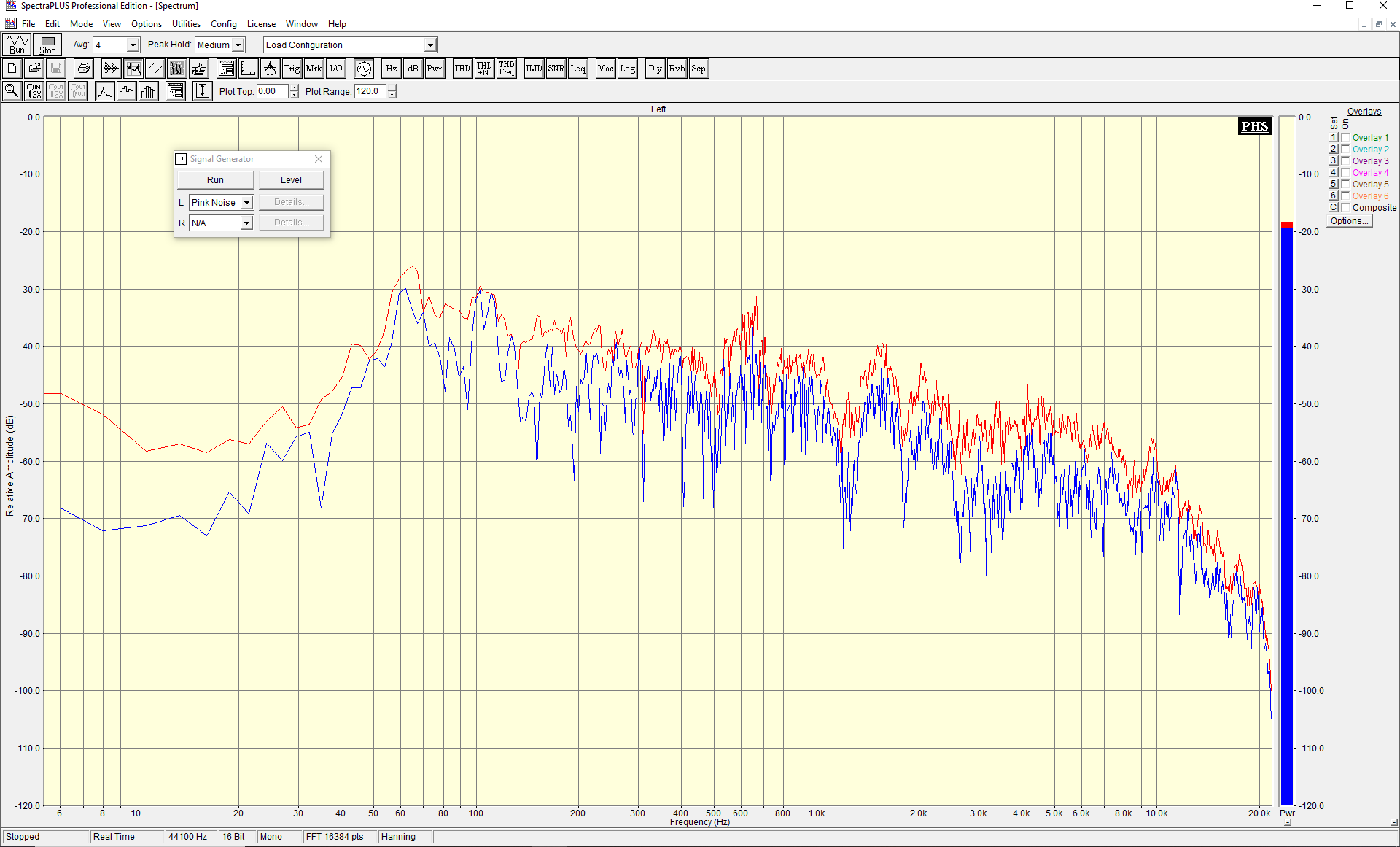The height and width of the screenshot is (847, 1400).
Task: Click the Stop analyzer button
Action: 47,45
